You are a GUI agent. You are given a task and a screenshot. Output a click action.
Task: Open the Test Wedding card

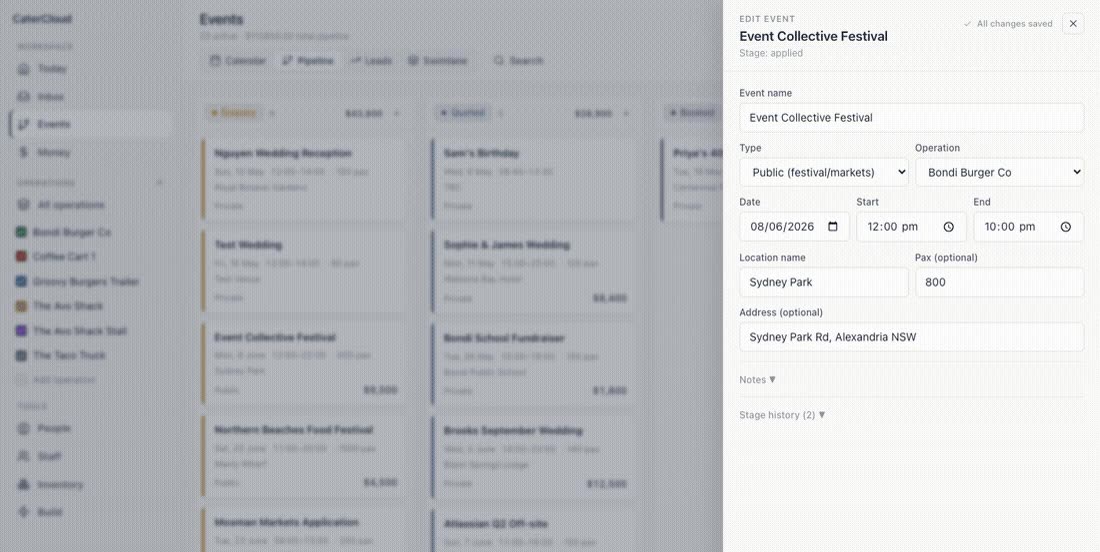point(303,271)
